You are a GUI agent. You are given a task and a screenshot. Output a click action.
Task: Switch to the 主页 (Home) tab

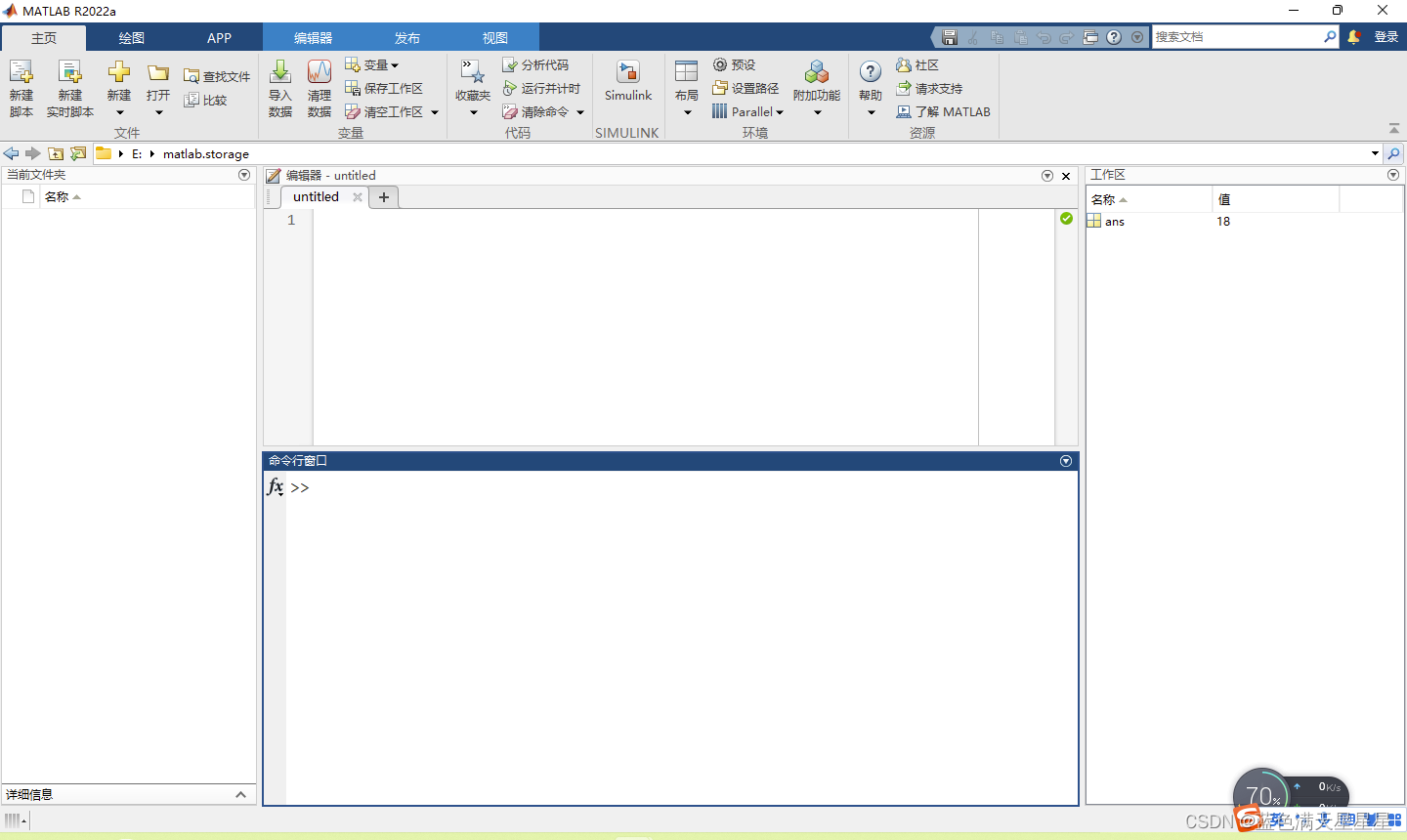pos(44,38)
